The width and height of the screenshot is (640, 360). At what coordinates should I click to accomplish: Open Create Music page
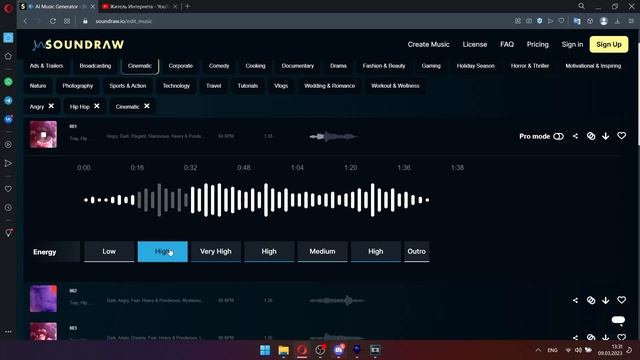pos(428,44)
